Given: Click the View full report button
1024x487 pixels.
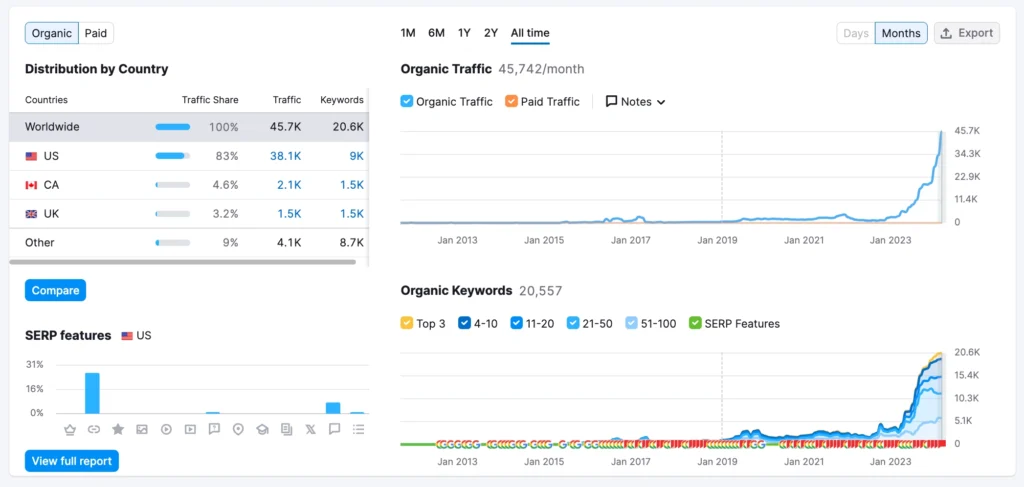Looking at the screenshot, I should [72, 461].
